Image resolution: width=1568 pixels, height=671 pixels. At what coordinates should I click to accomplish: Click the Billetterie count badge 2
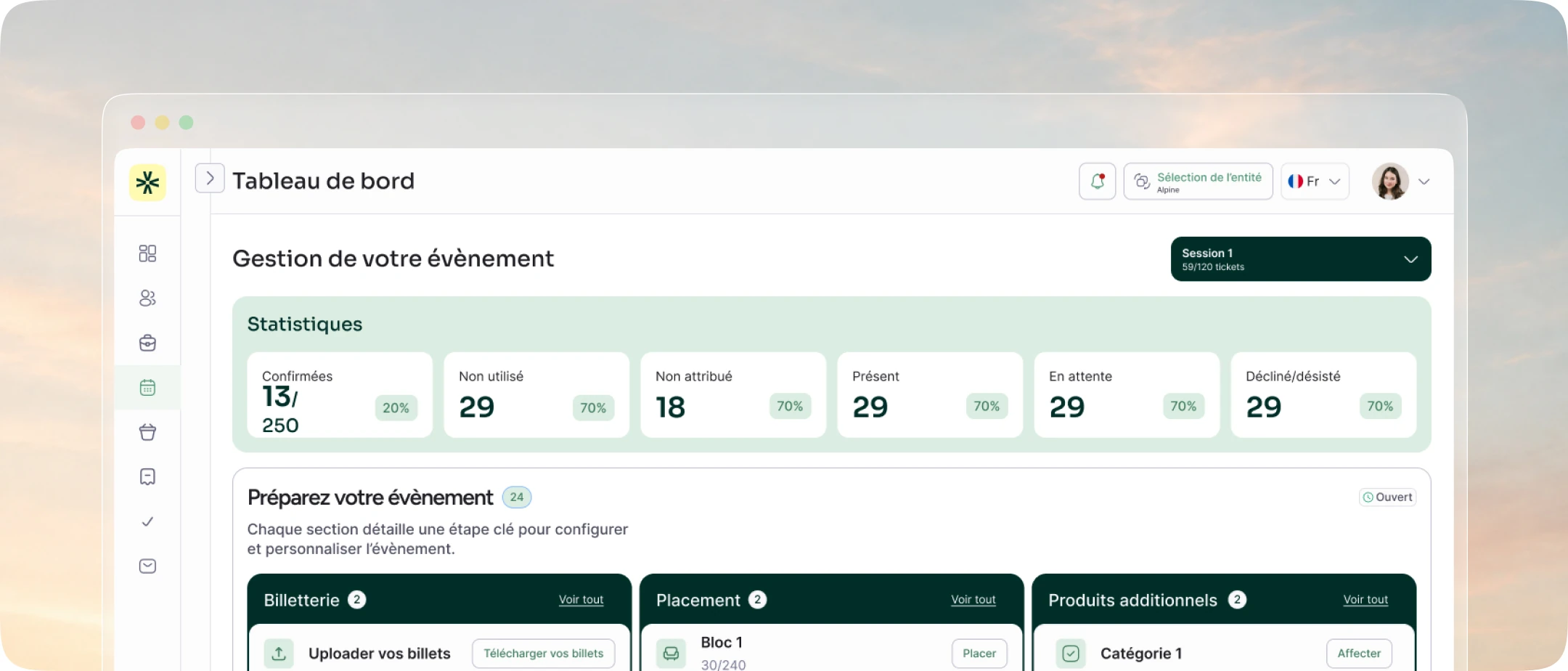(x=356, y=600)
